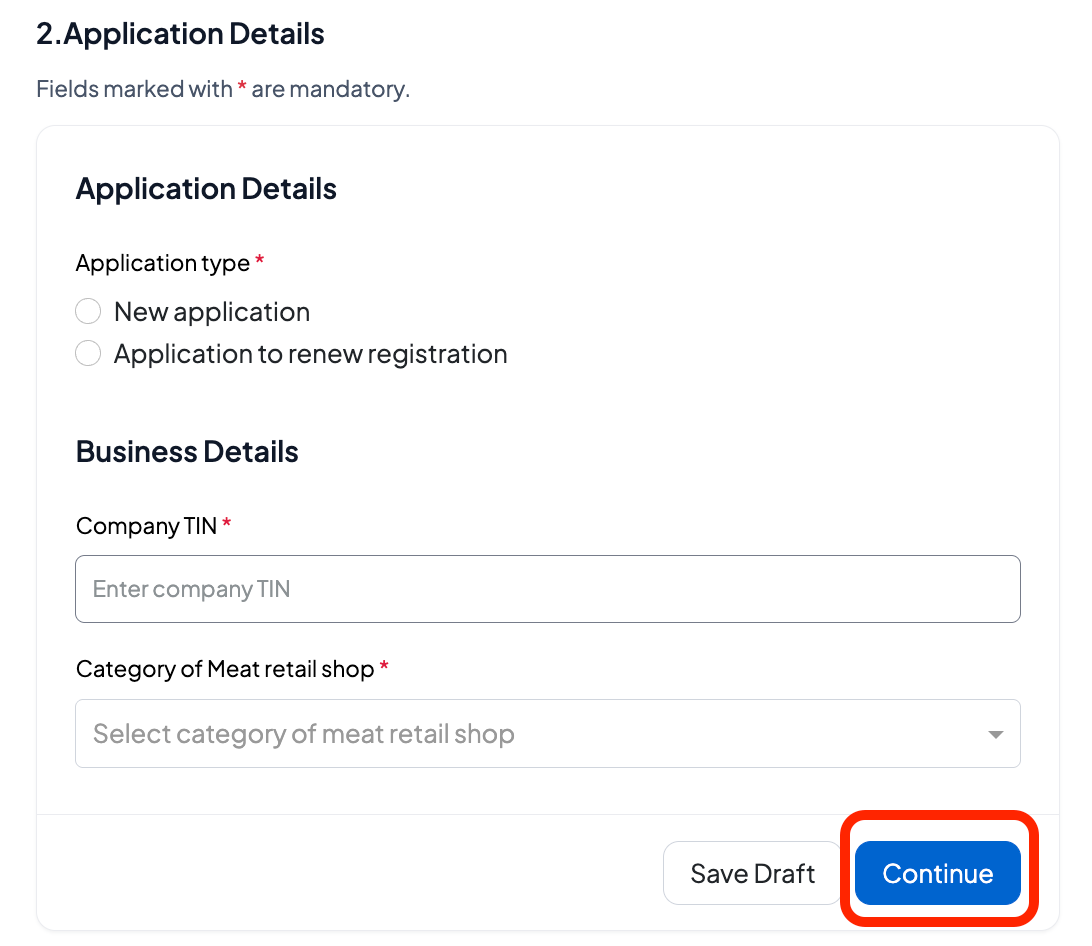Click the bold 'Application Details' card heading
This screenshot has height=946, width=1092.
[x=206, y=189]
